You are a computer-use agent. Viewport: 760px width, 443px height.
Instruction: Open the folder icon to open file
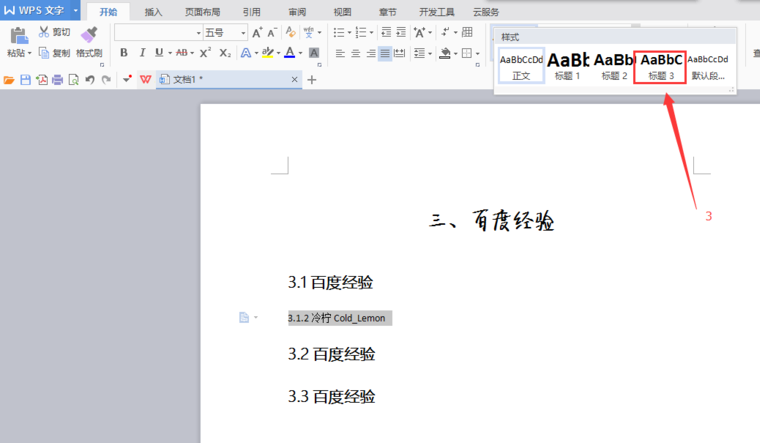coord(9,80)
